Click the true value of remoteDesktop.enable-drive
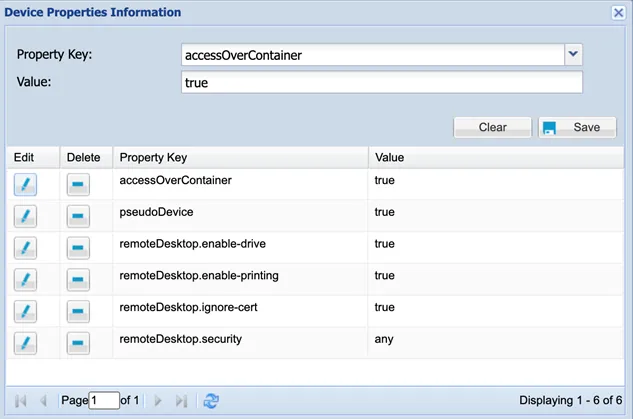Screen dimensions: 633x419 [x=384, y=244]
